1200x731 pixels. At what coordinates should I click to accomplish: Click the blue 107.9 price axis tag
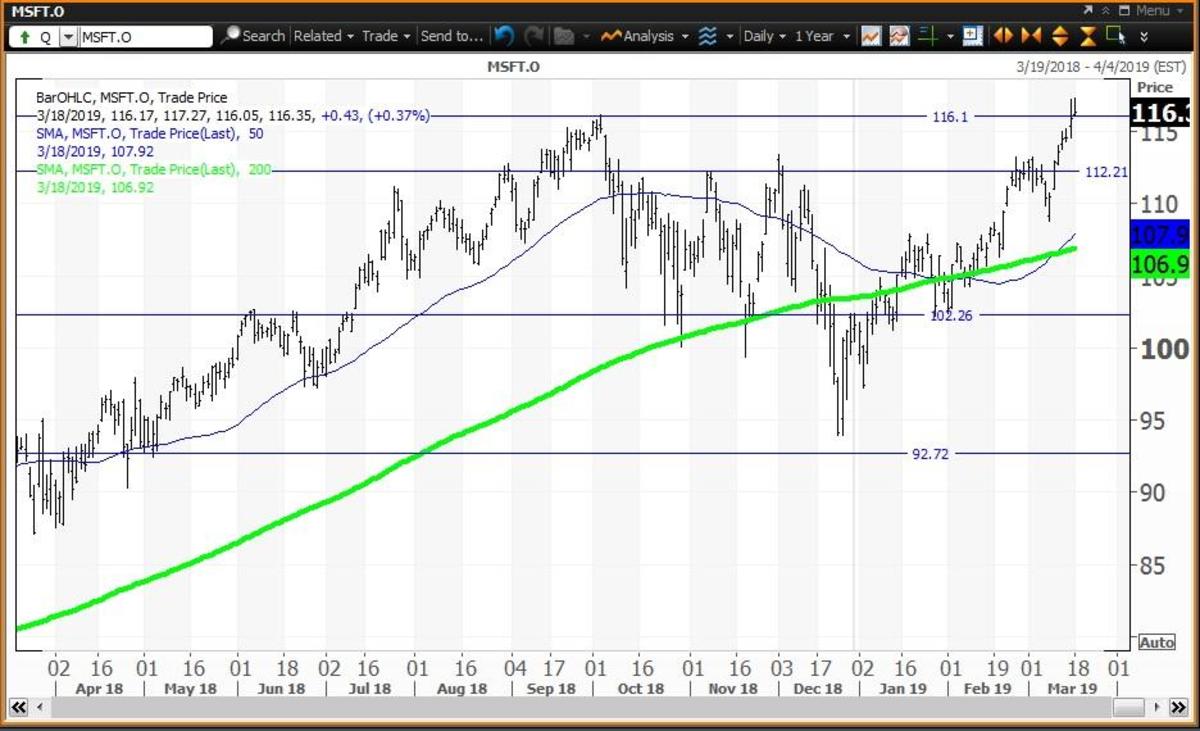click(x=1159, y=236)
